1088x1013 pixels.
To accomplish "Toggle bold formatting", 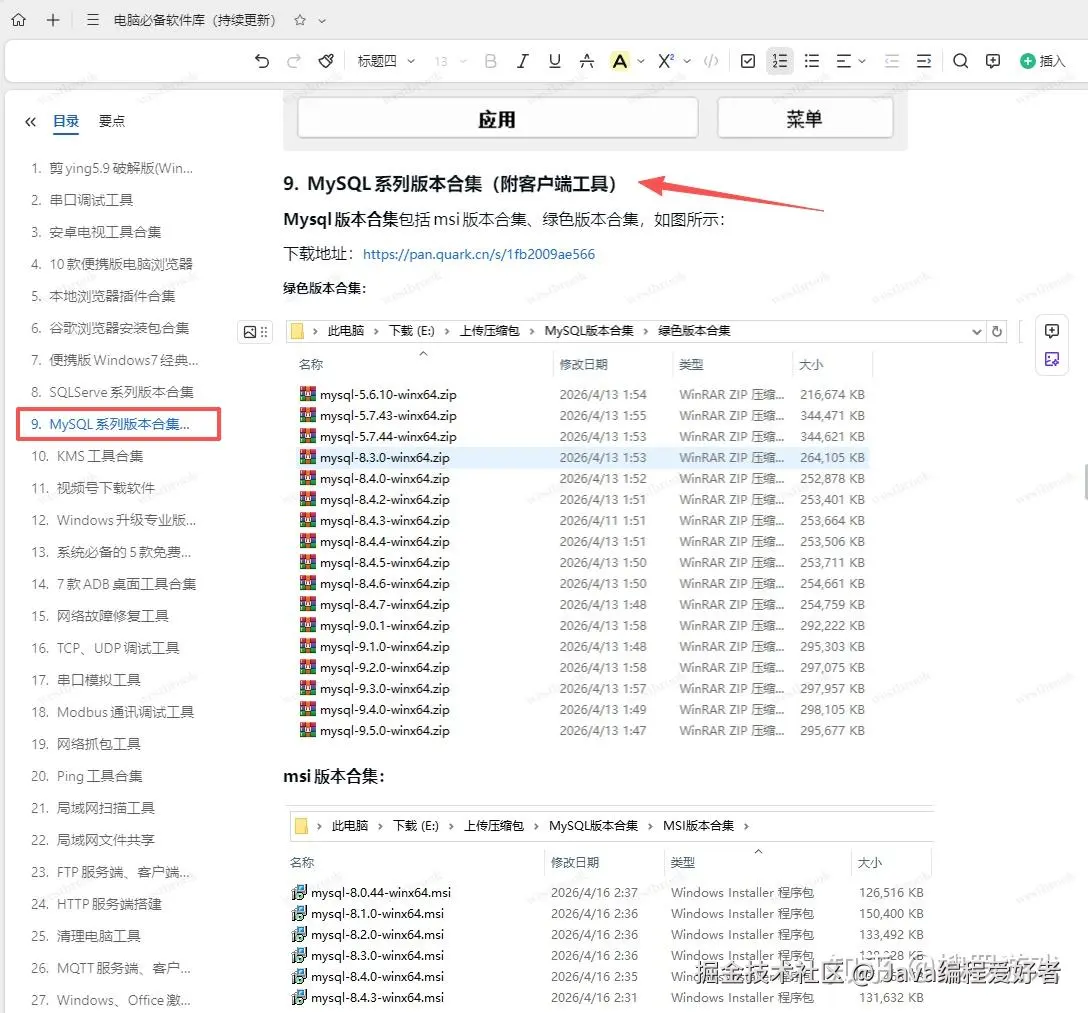I will click(491, 61).
